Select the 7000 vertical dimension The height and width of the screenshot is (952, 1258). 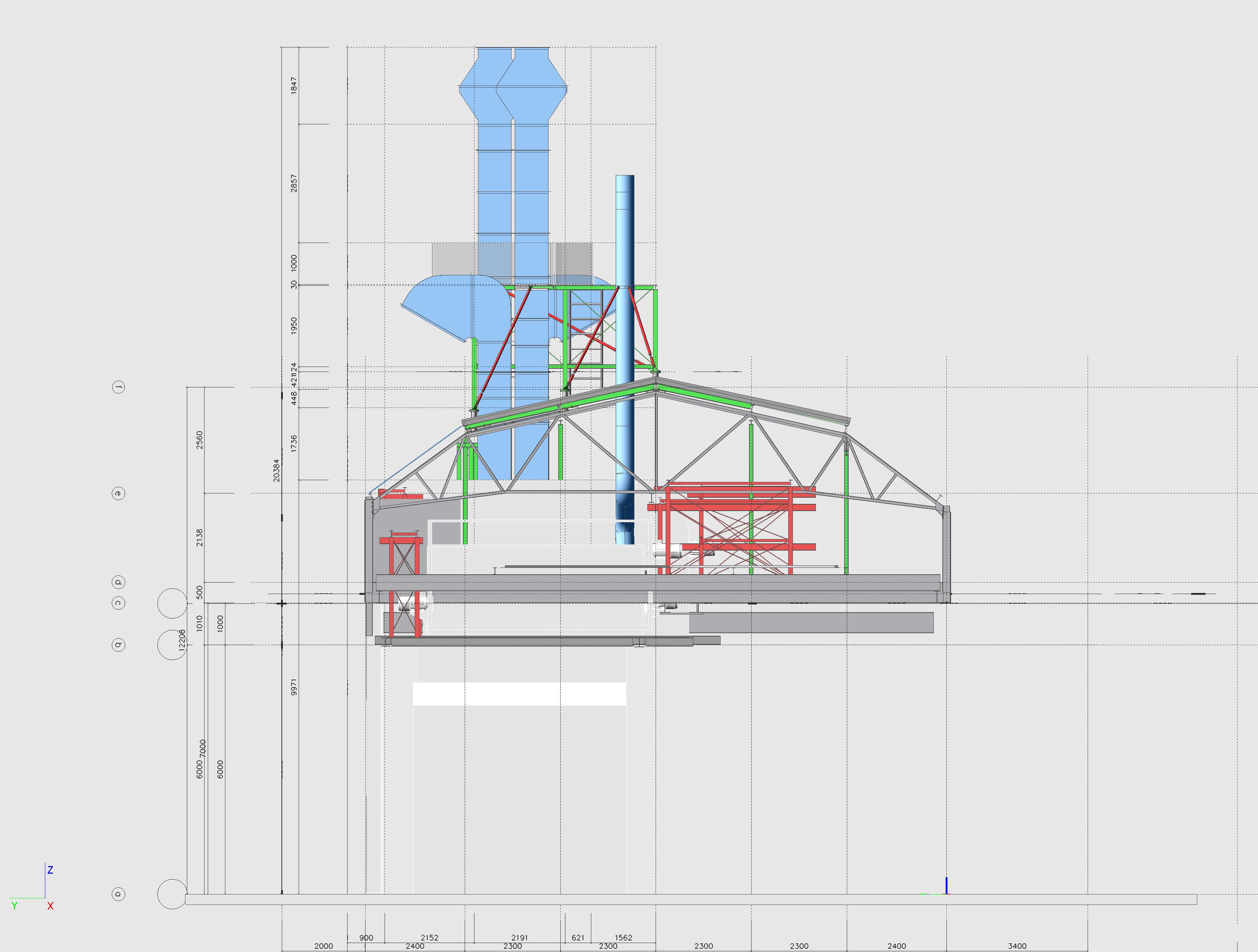pyautogui.click(x=203, y=748)
